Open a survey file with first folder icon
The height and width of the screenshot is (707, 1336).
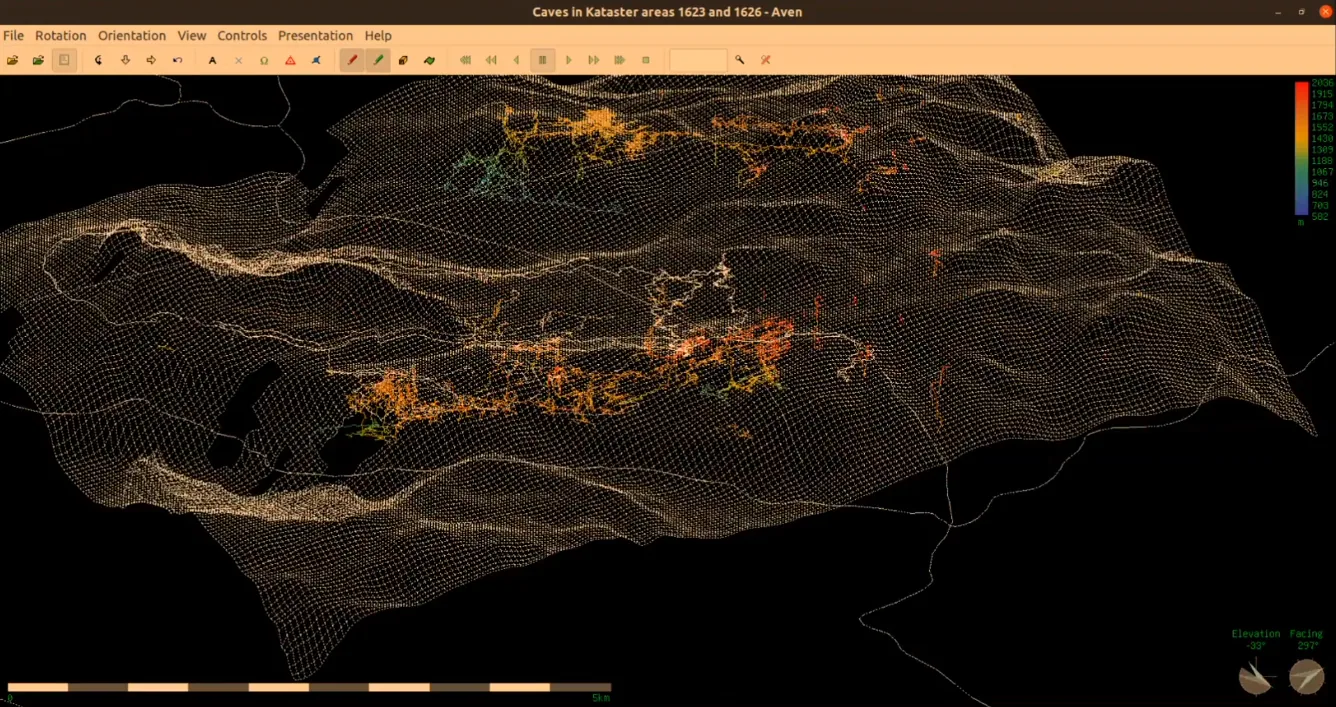[13, 60]
